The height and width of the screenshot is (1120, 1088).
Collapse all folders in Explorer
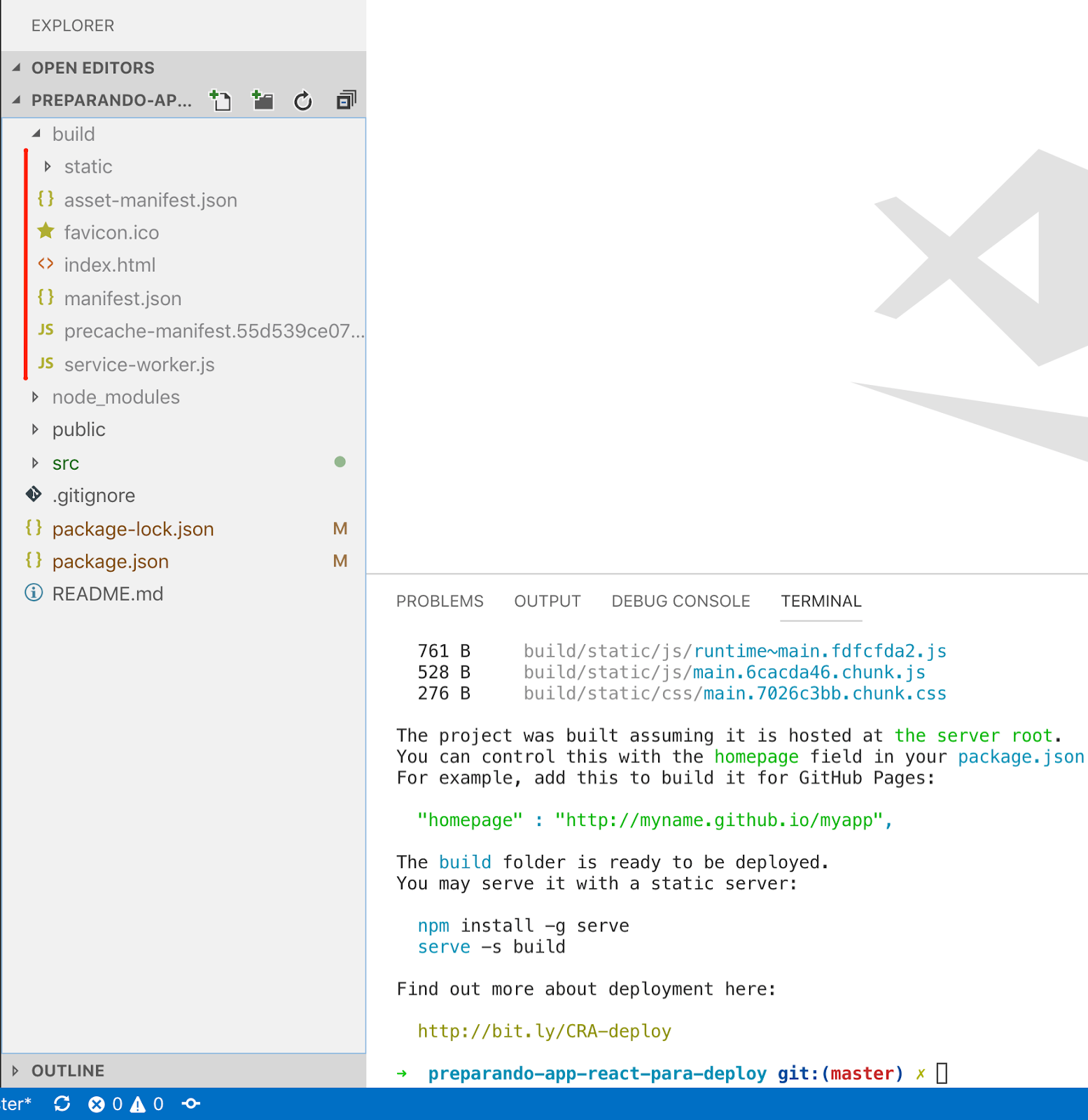tap(346, 101)
